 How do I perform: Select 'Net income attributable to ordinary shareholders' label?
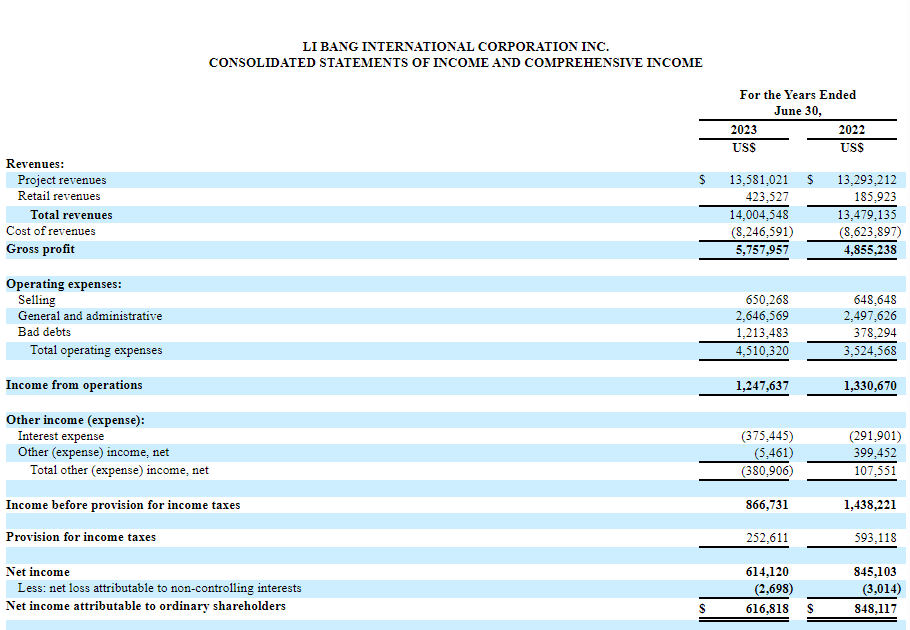pyautogui.click(x=146, y=606)
